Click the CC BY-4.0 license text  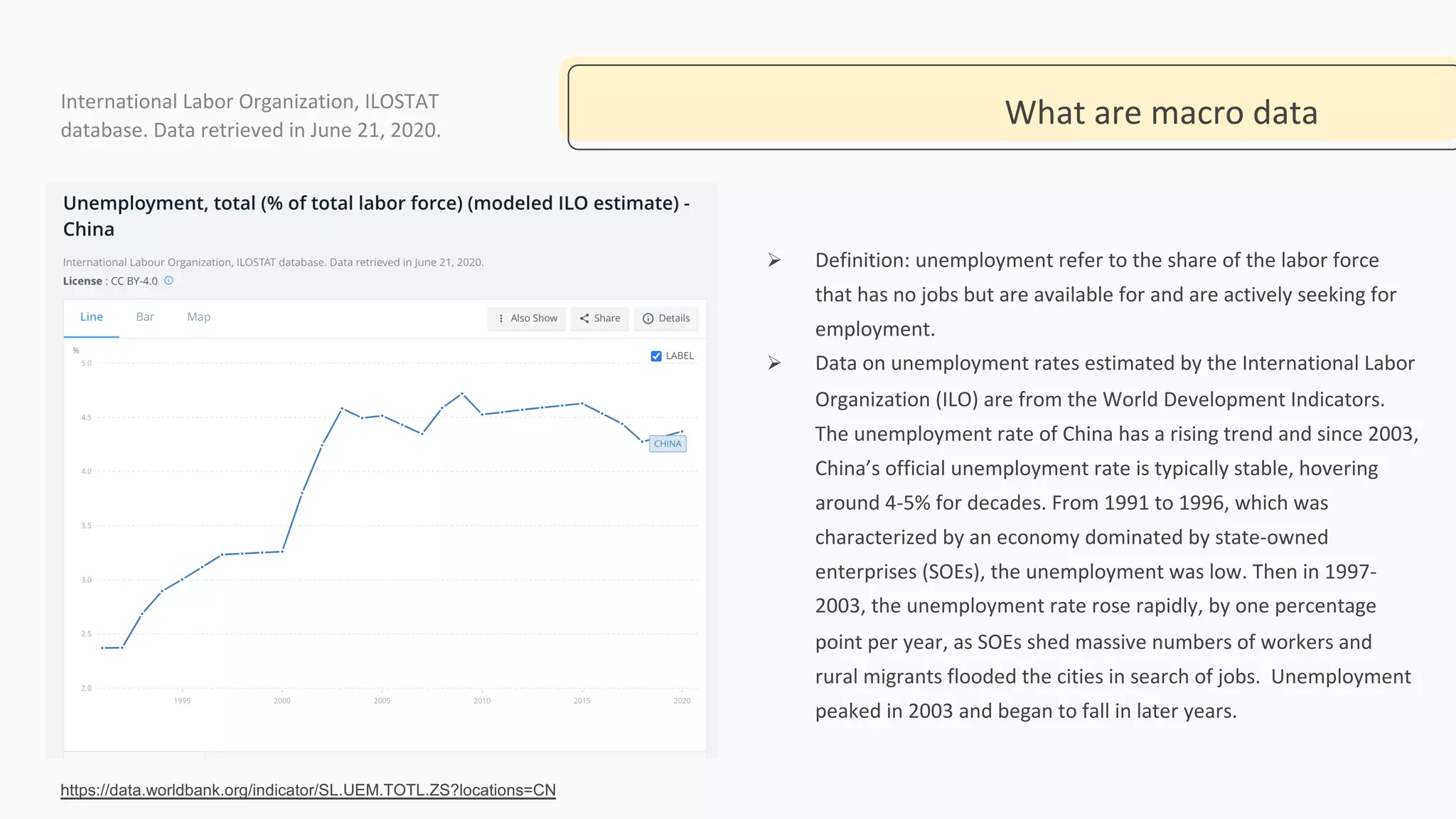point(134,282)
